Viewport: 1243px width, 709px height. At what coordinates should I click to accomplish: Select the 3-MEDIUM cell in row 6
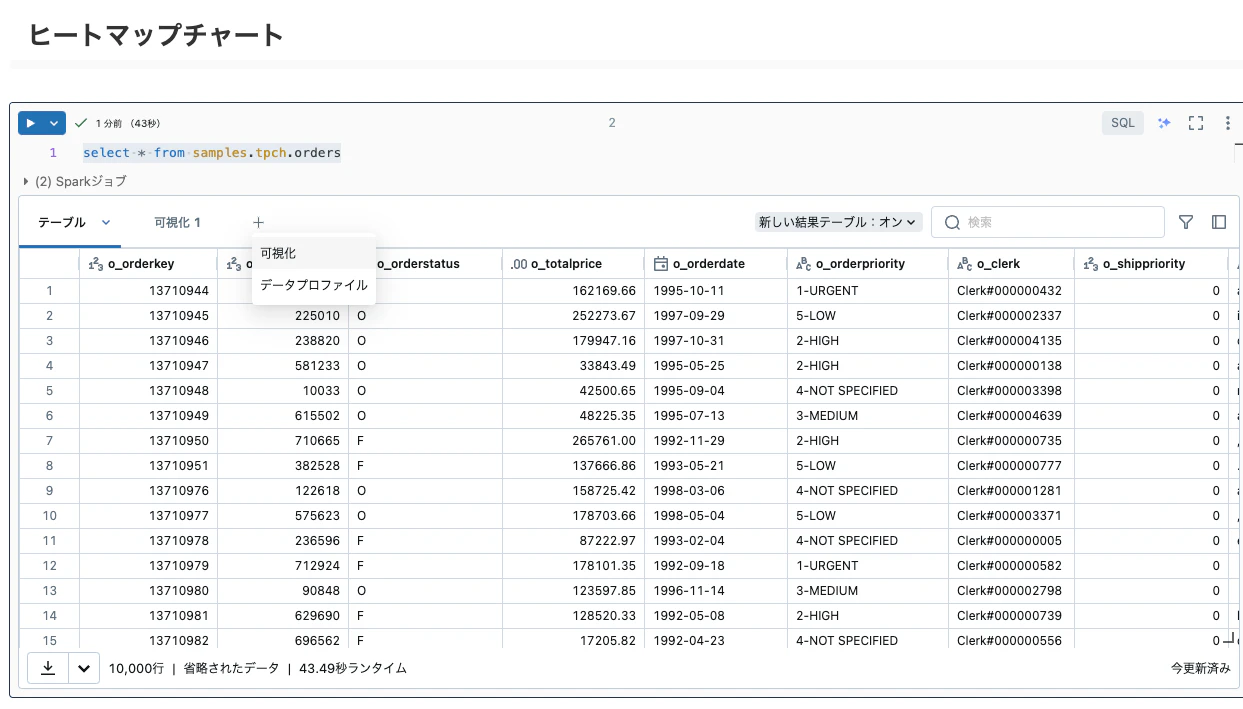[868, 416]
